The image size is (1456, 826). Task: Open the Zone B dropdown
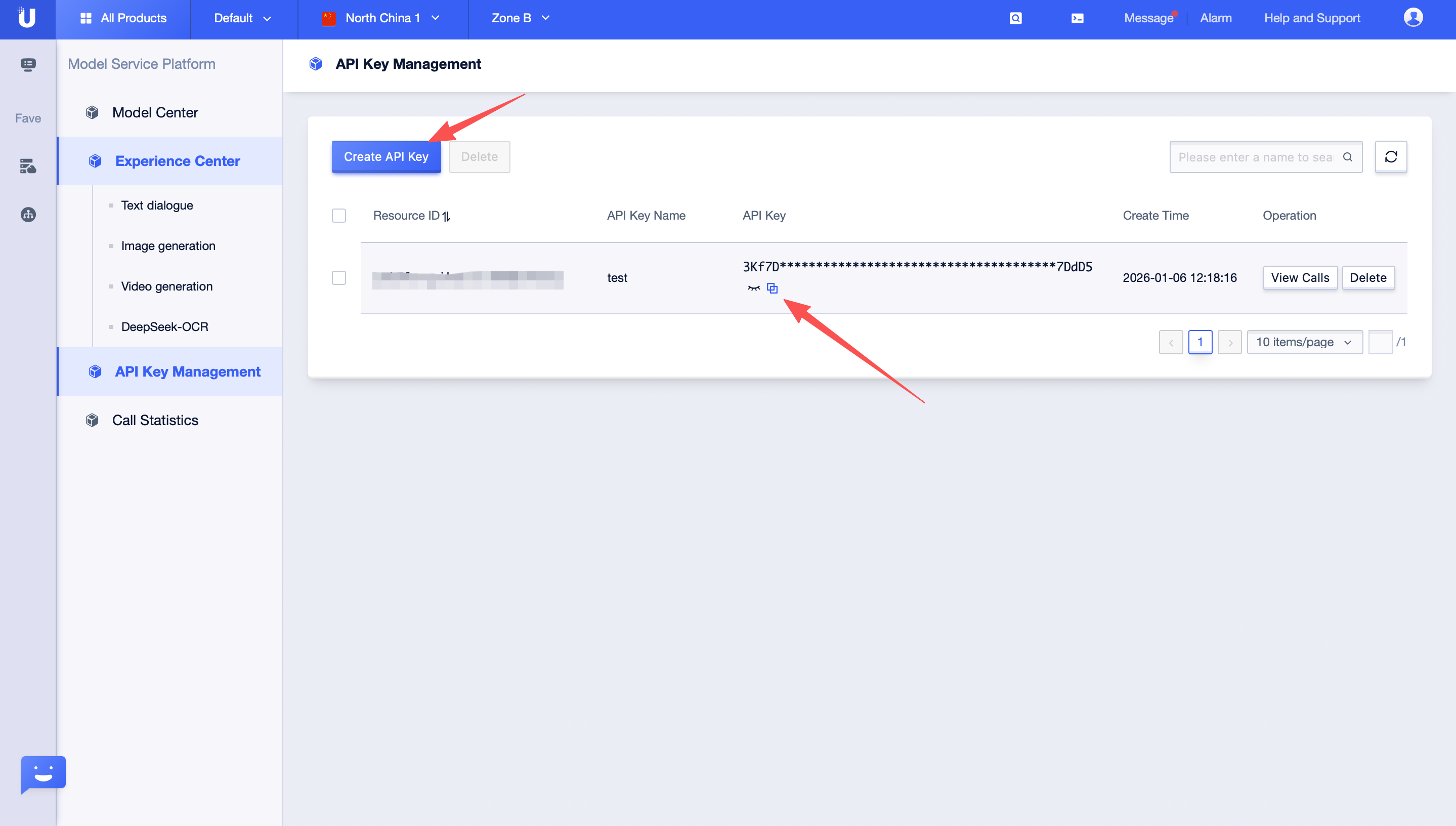[520, 18]
